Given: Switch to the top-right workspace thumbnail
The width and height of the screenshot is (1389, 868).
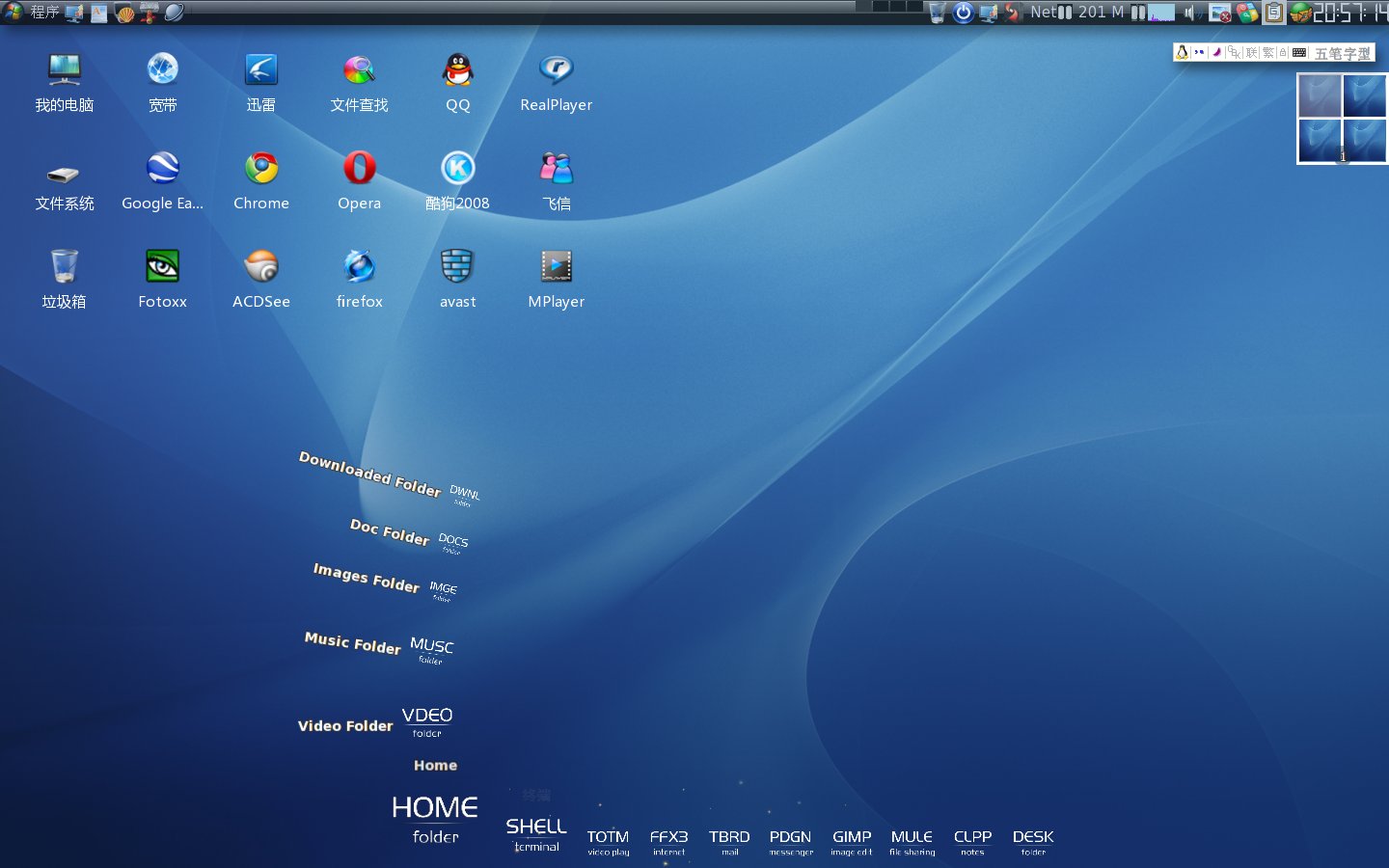Looking at the screenshot, I should pos(1364,95).
